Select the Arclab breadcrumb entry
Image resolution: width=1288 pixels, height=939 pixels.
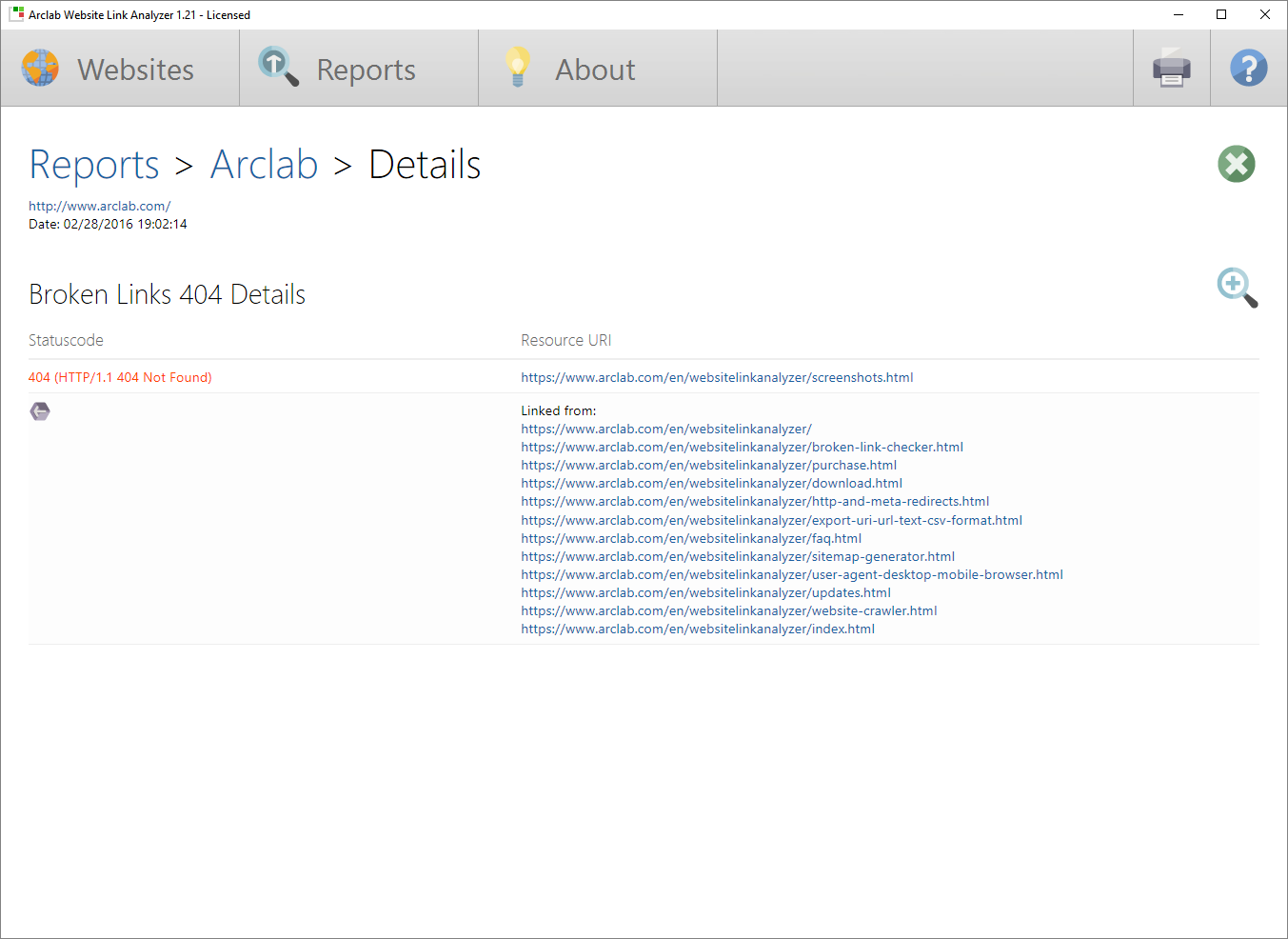[264, 165]
